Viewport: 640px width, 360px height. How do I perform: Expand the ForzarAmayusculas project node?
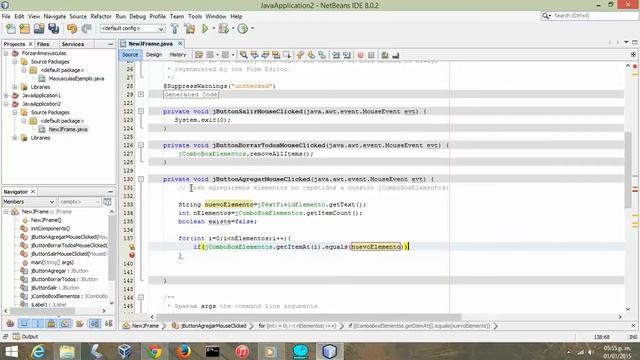[6, 53]
